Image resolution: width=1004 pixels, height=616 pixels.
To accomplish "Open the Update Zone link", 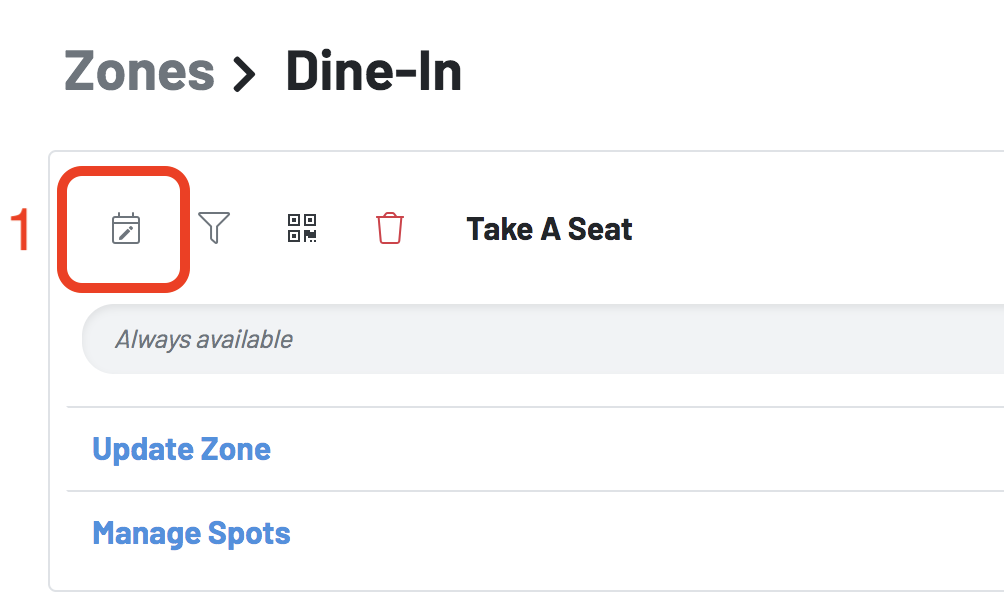I will [181, 449].
